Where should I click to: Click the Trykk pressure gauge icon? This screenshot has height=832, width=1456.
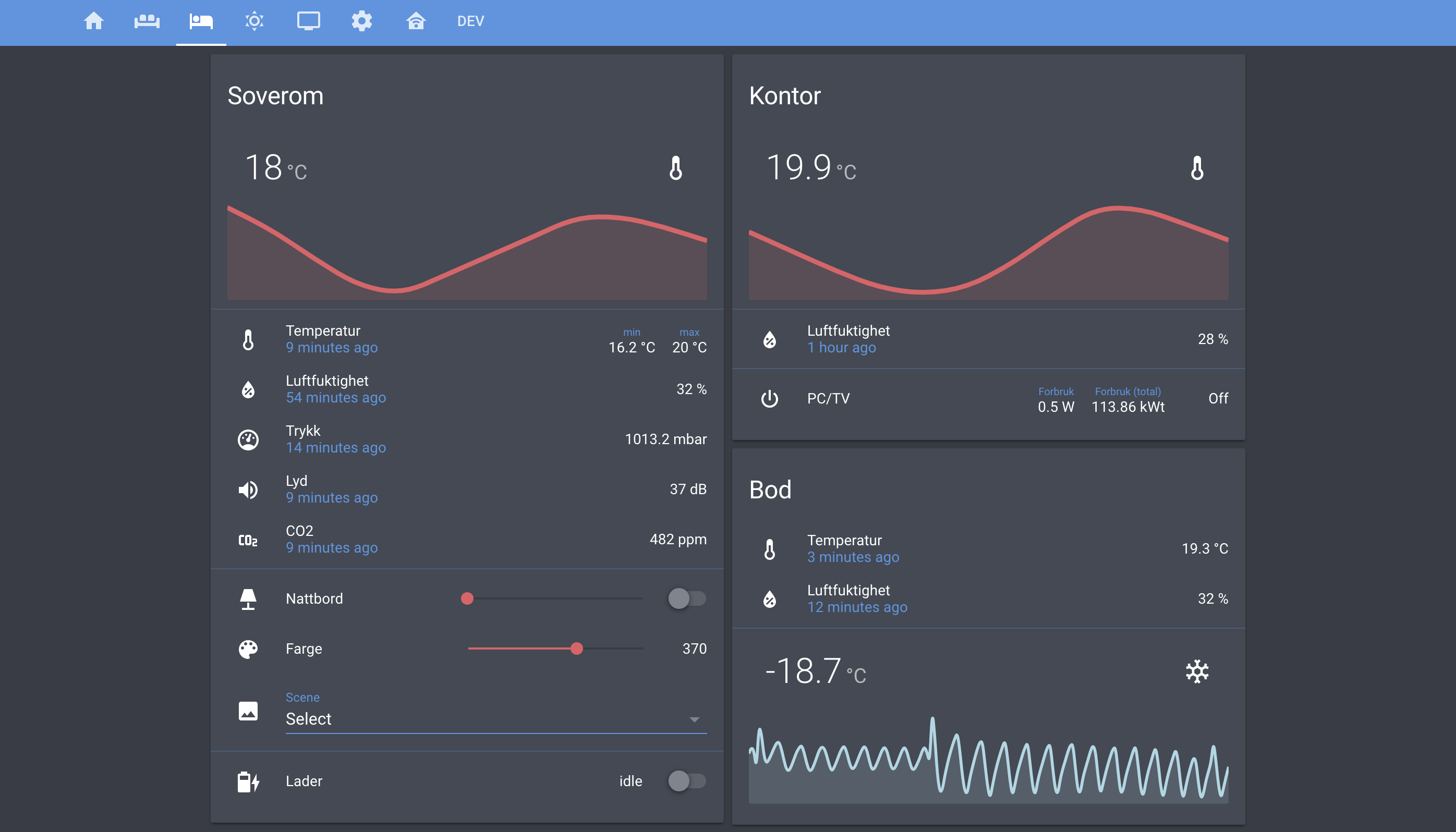click(248, 439)
